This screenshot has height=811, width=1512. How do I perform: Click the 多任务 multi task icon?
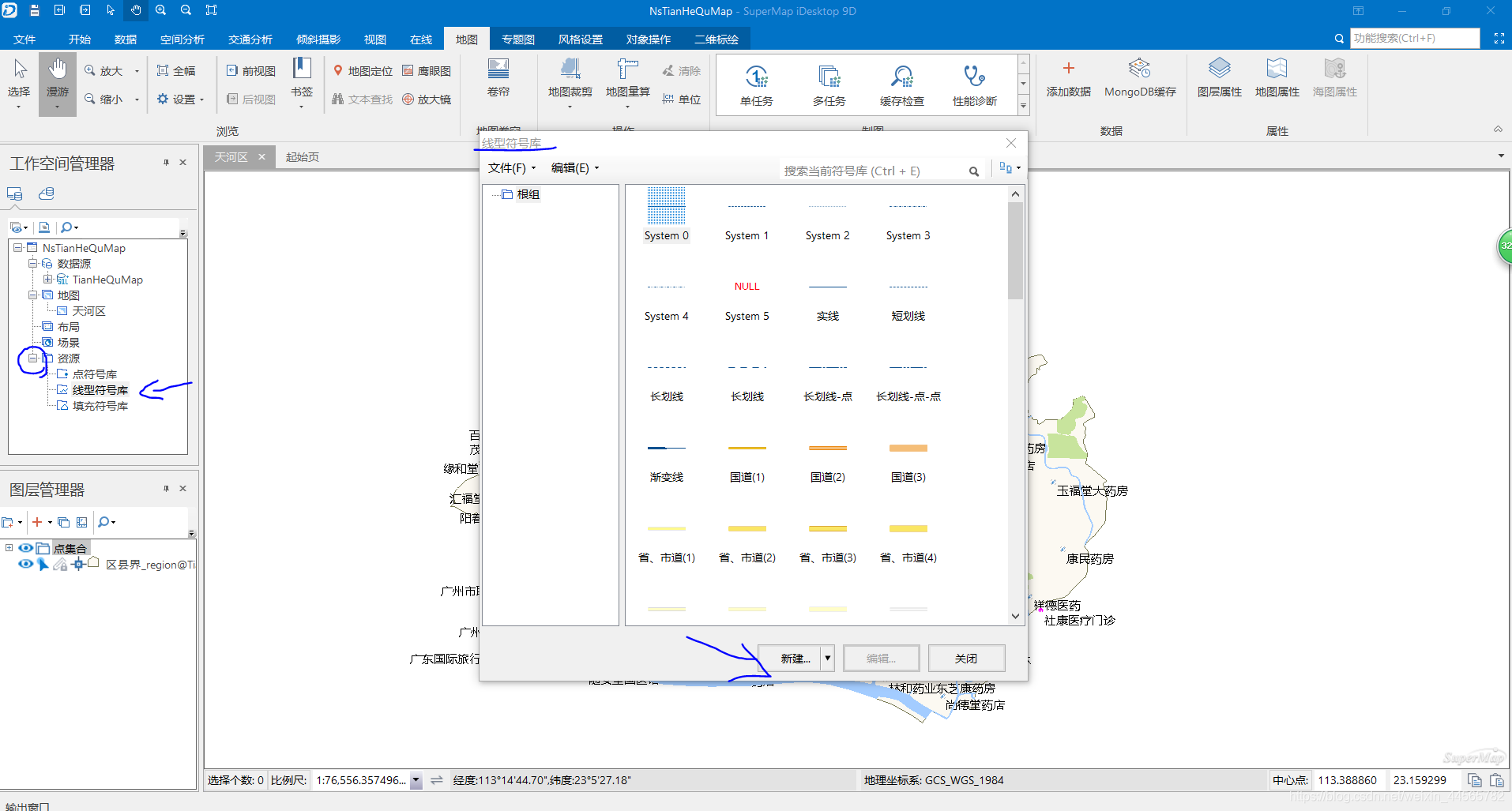point(829,85)
